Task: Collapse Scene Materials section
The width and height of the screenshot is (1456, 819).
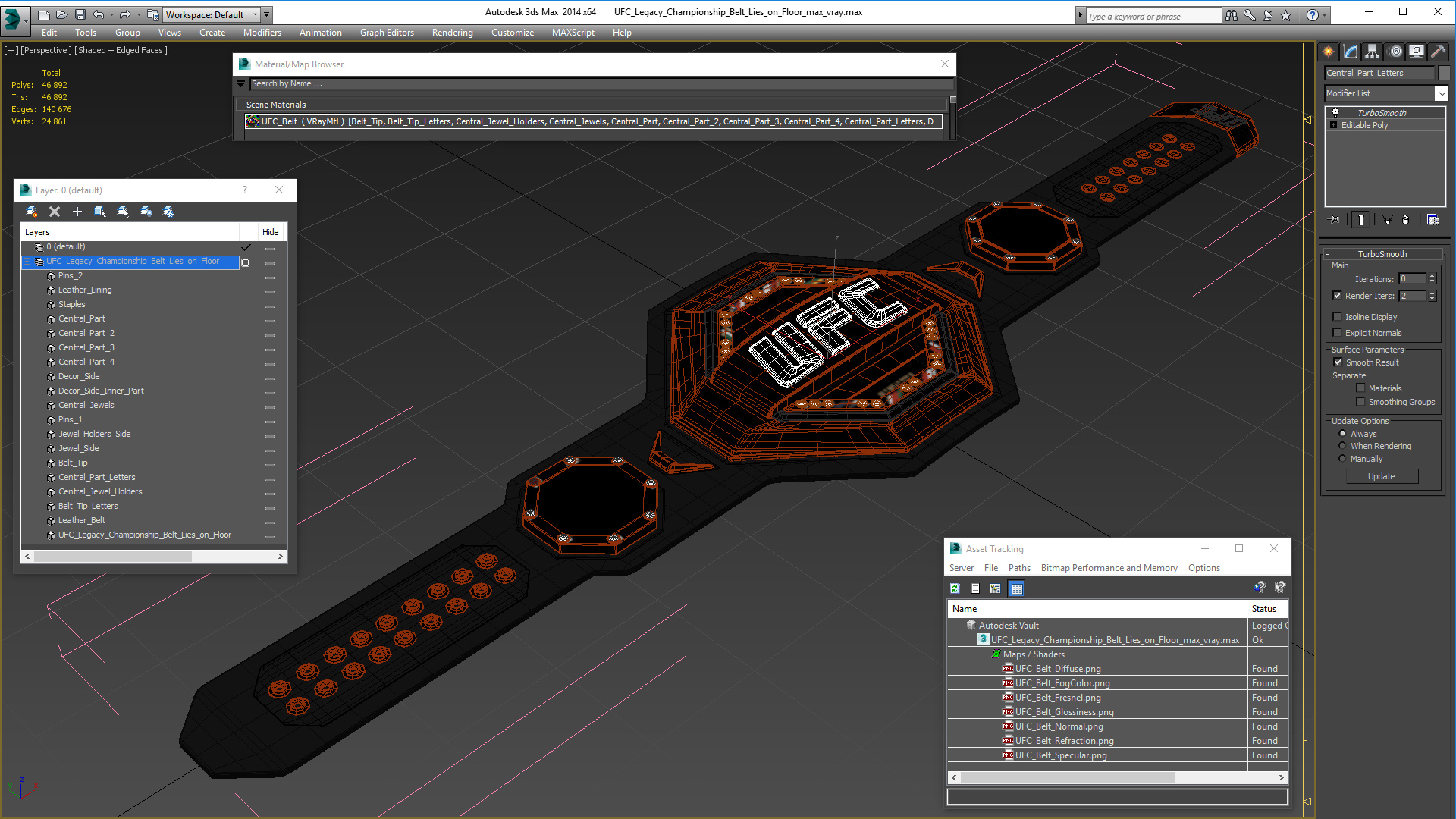Action: 241,105
